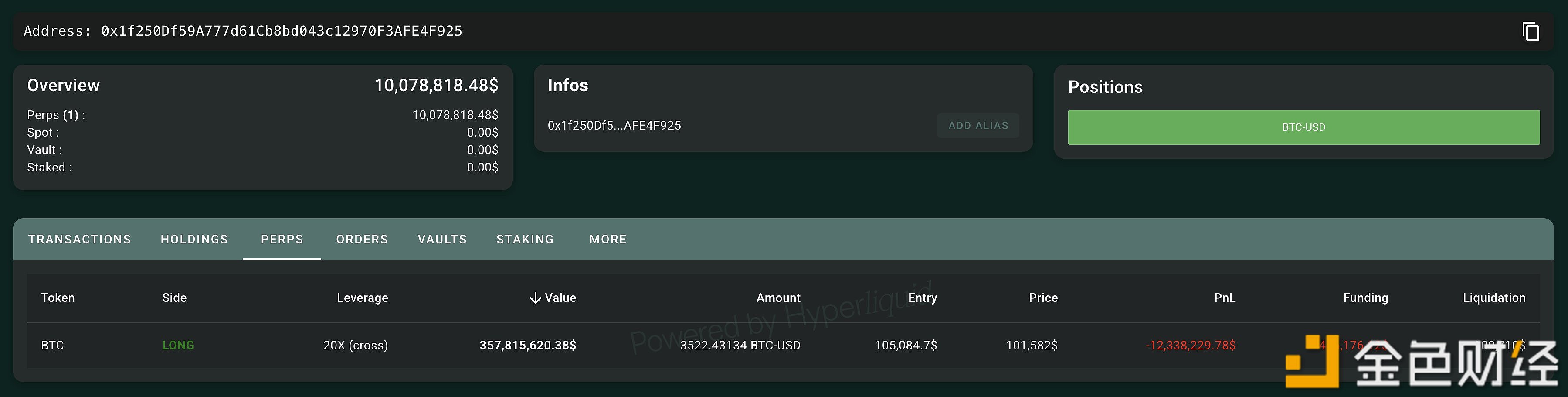
Task: Click the sort arrow beside Value
Action: click(x=535, y=298)
